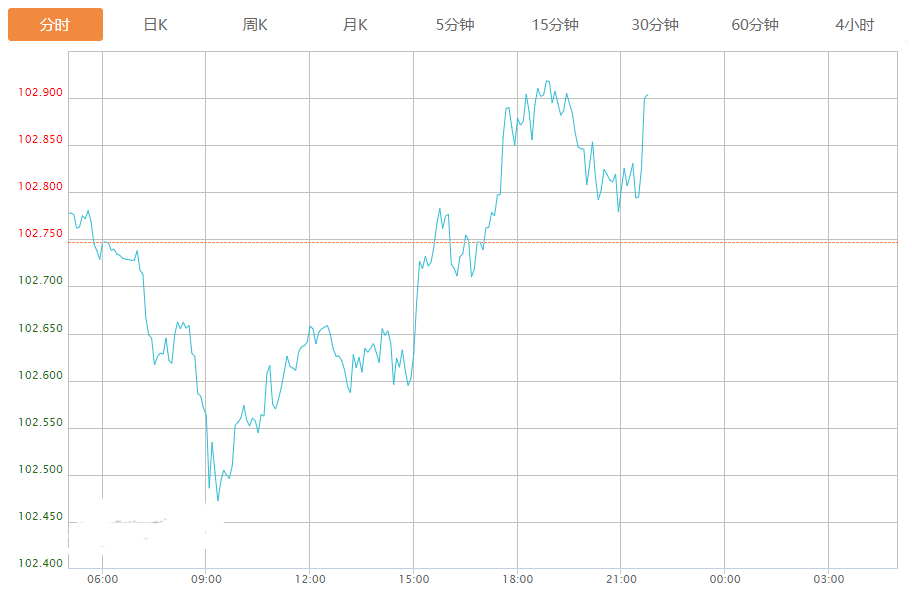Image resolution: width=912 pixels, height=598 pixels.
Task: Click the 102.900 price axis label
Action: 40,93
